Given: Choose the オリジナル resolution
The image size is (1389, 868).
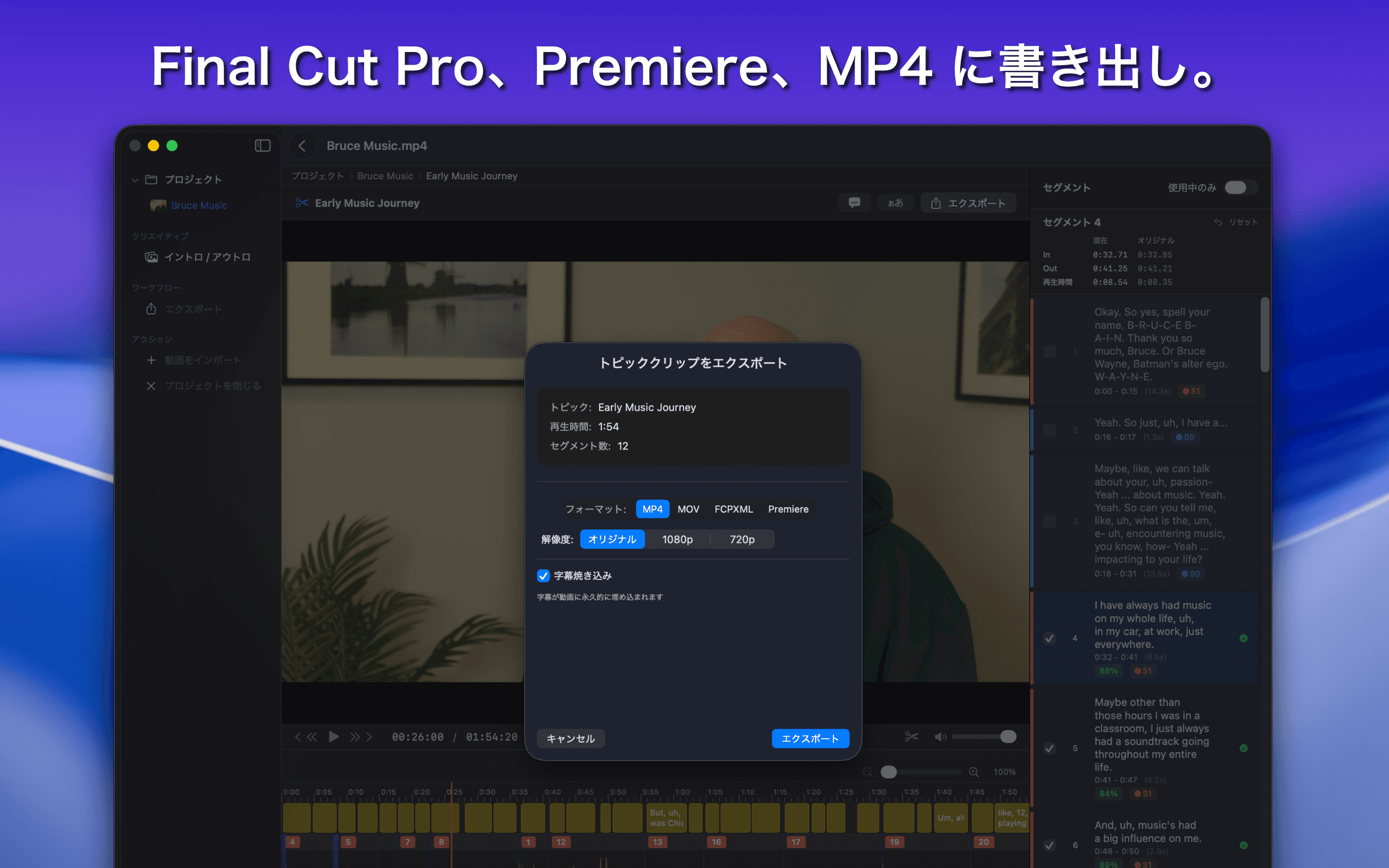Looking at the screenshot, I should [x=612, y=539].
